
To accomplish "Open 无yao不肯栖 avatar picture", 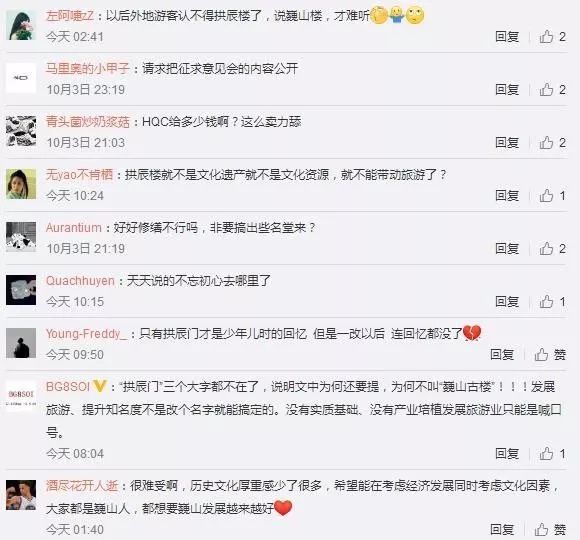I will (21, 184).
